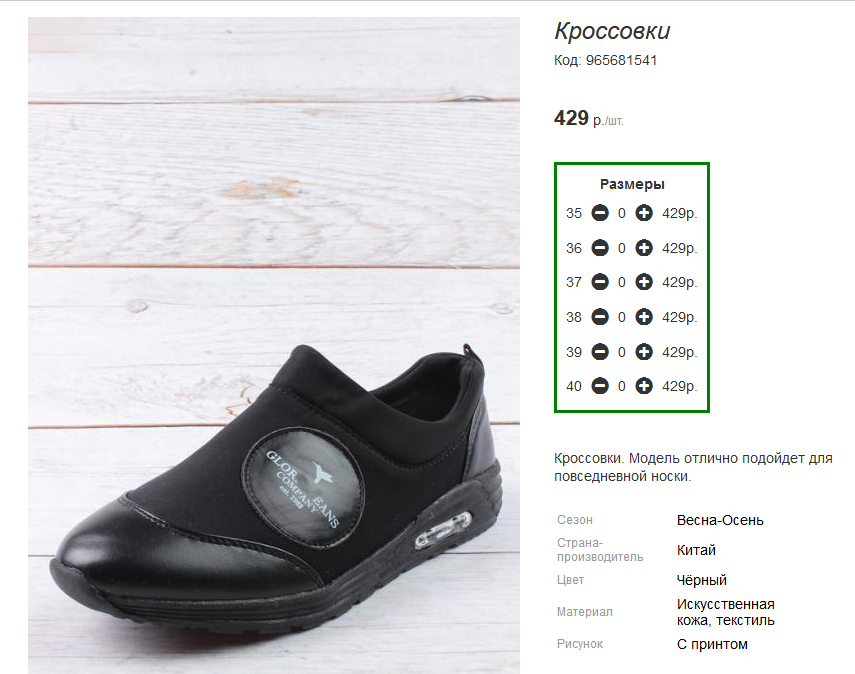Click the Китай country value

coord(696,550)
